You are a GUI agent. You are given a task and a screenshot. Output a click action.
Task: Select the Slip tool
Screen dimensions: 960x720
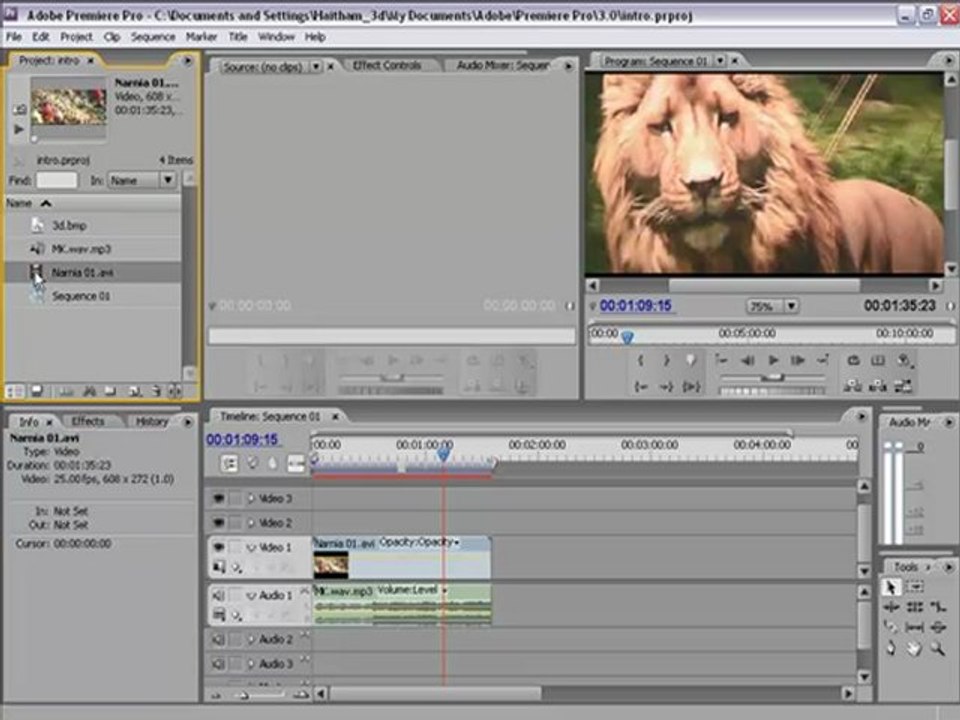(915, 627)
